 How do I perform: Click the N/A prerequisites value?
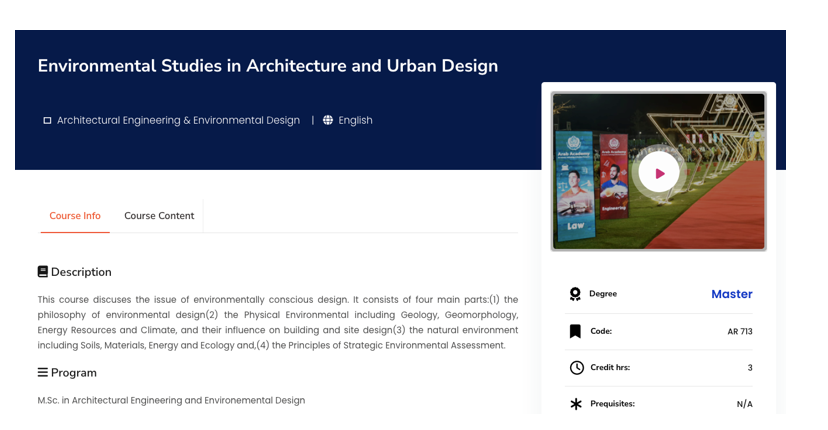tap(744, 404)
